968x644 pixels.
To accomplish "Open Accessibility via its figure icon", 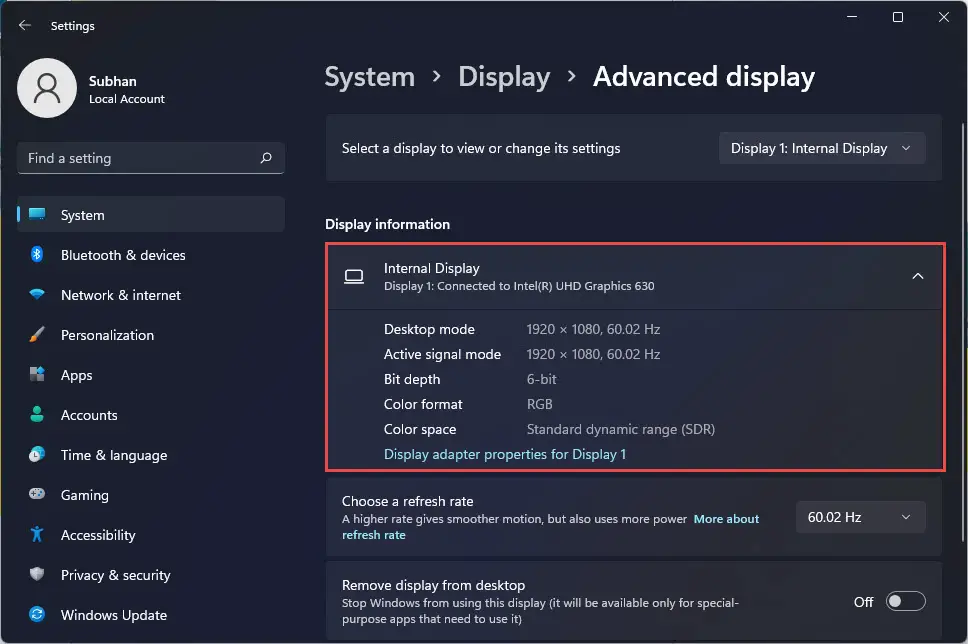I will pyautogui.click(x=38, y=535).
